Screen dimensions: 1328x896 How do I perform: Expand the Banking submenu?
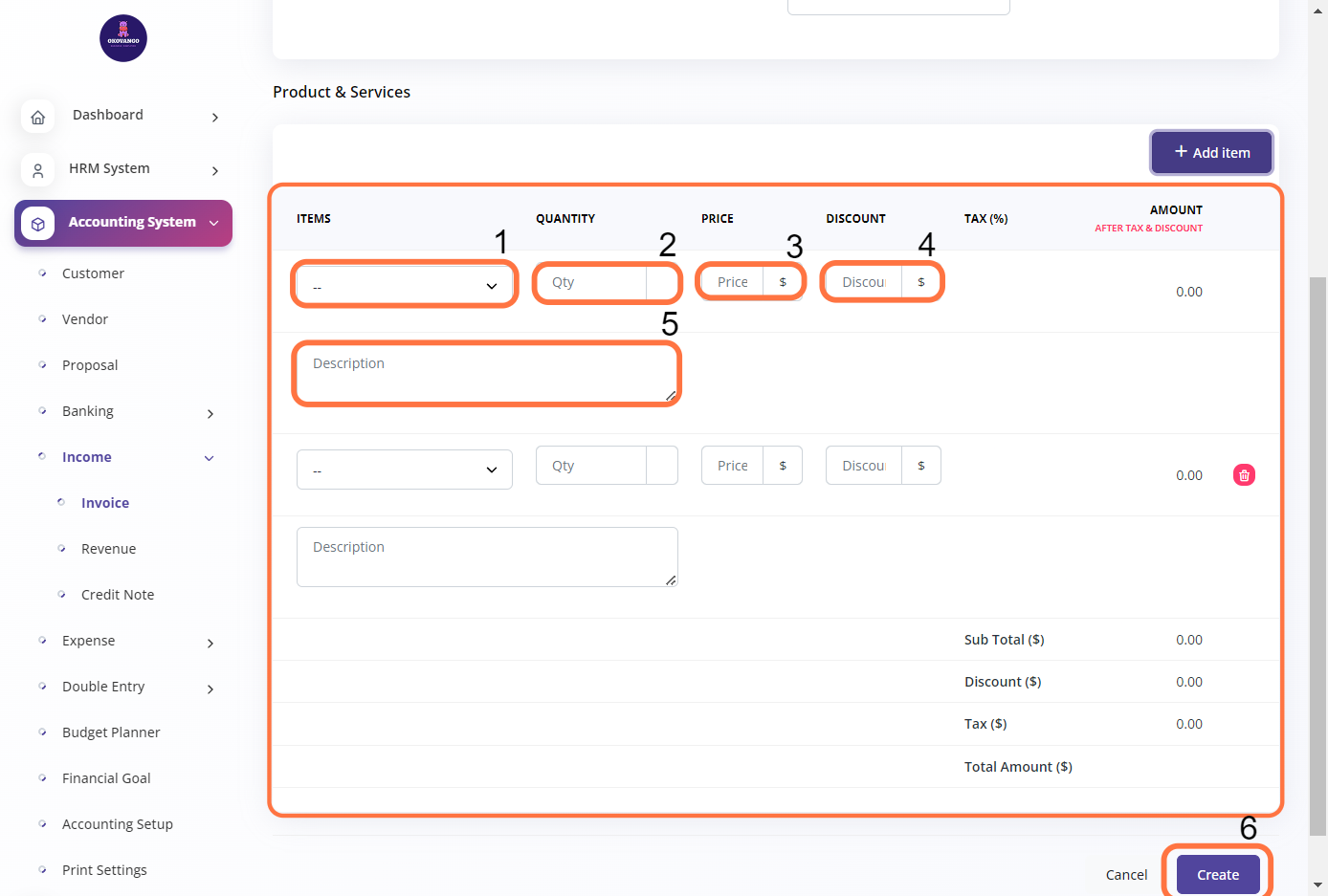[x=210, y=413]
